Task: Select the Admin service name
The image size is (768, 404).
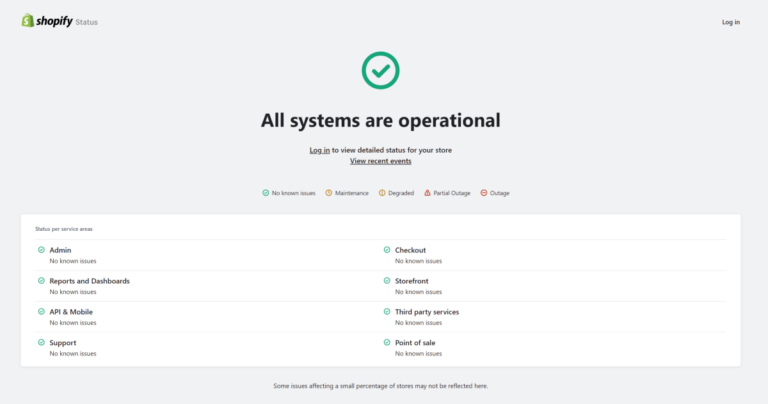Action: pyautogui.click(x=60, y=250)
